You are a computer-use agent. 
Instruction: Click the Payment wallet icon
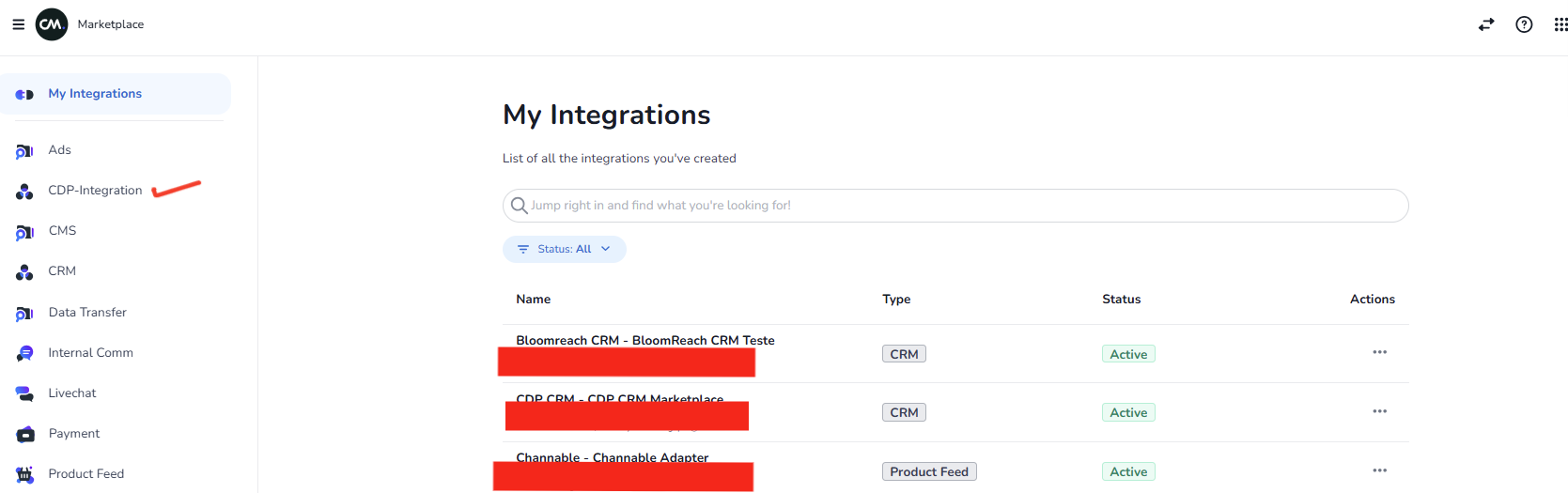click(x=25, y=434)
